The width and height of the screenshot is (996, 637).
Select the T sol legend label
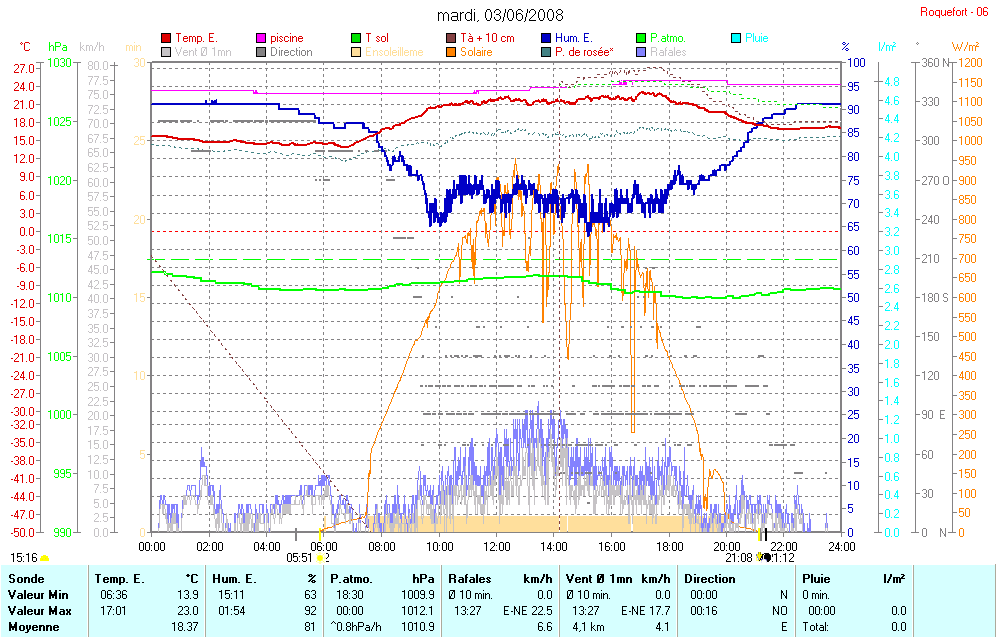click(377, 38)
